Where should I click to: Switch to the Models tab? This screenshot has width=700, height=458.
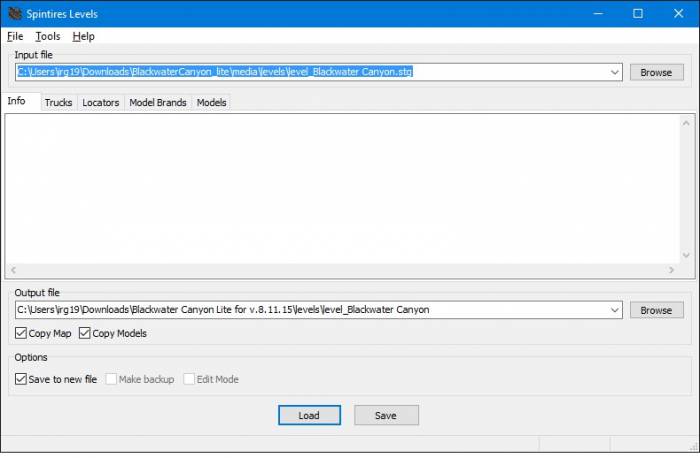212,103
